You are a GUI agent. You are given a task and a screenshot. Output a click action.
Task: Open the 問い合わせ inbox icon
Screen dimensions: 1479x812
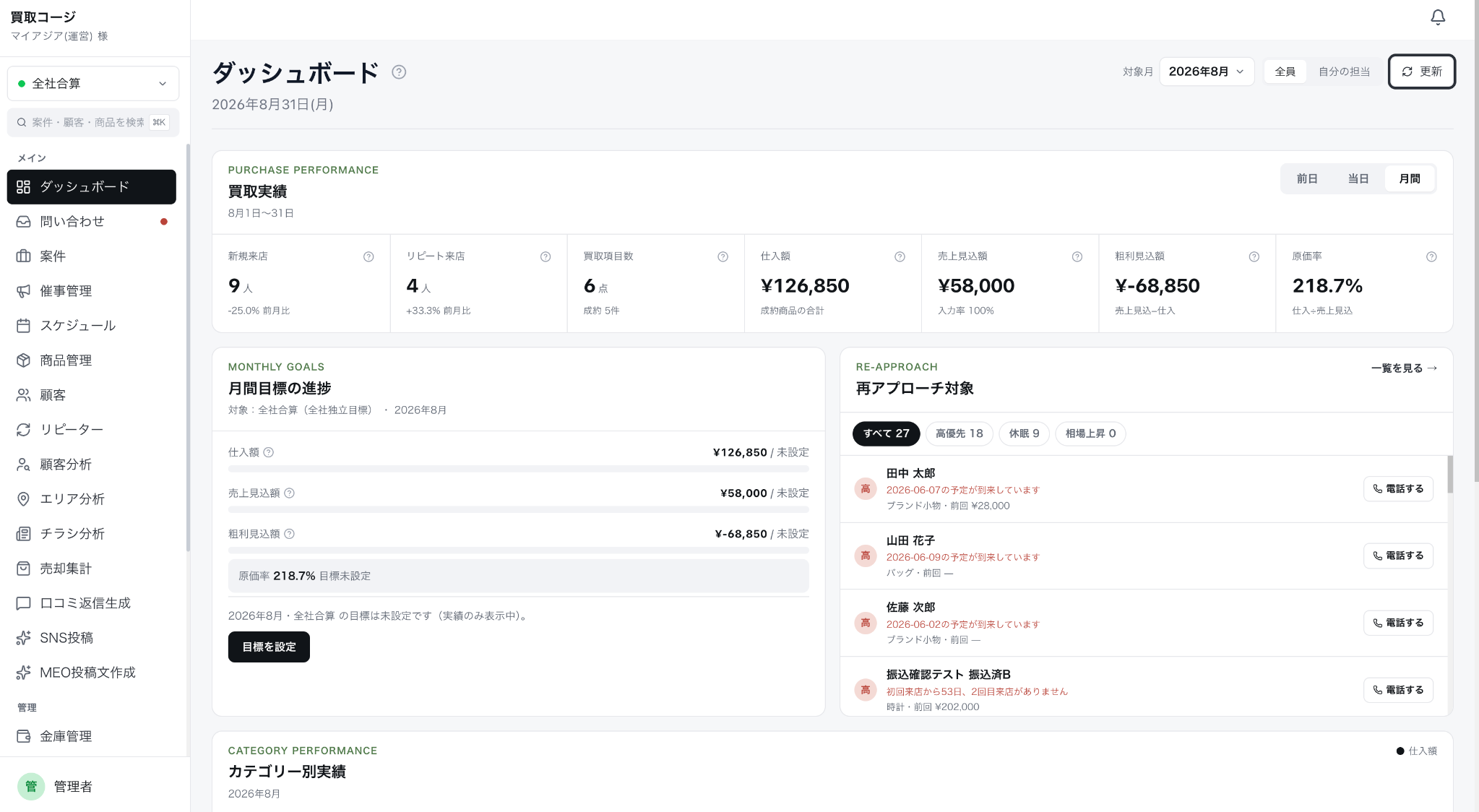click(24, 222)
